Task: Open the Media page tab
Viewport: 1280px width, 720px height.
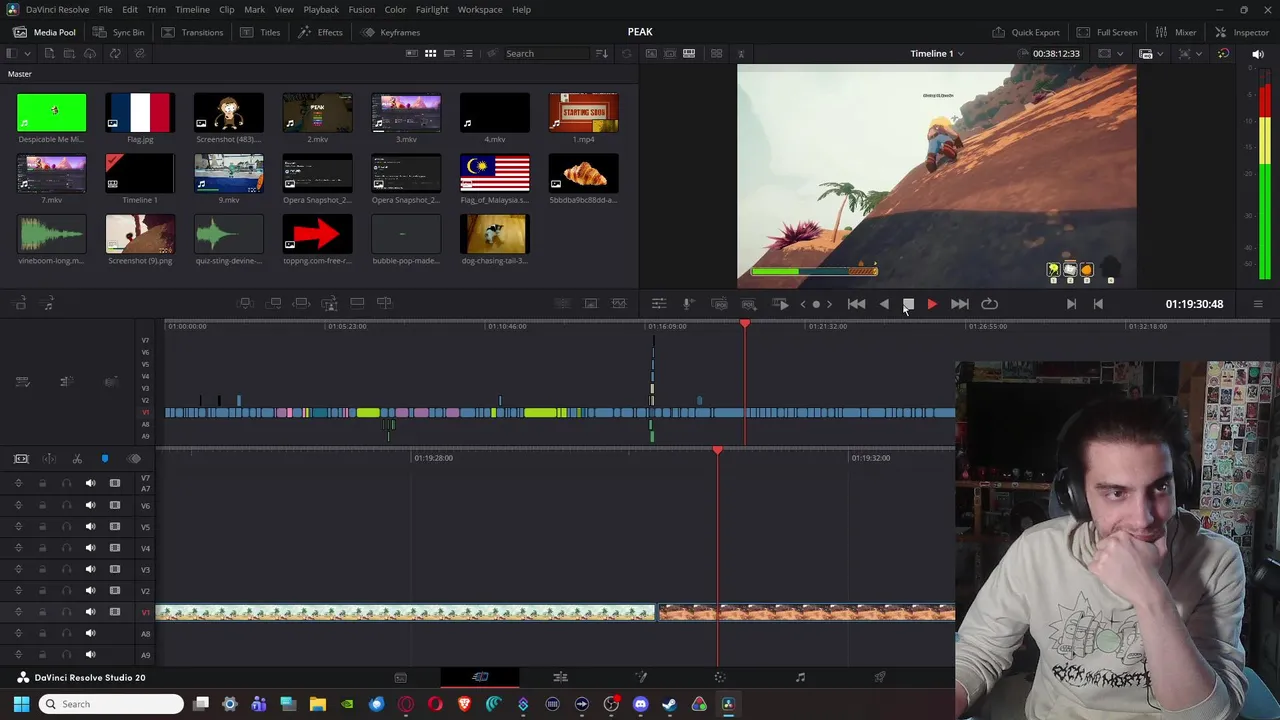Action: [x=400, y=677]
